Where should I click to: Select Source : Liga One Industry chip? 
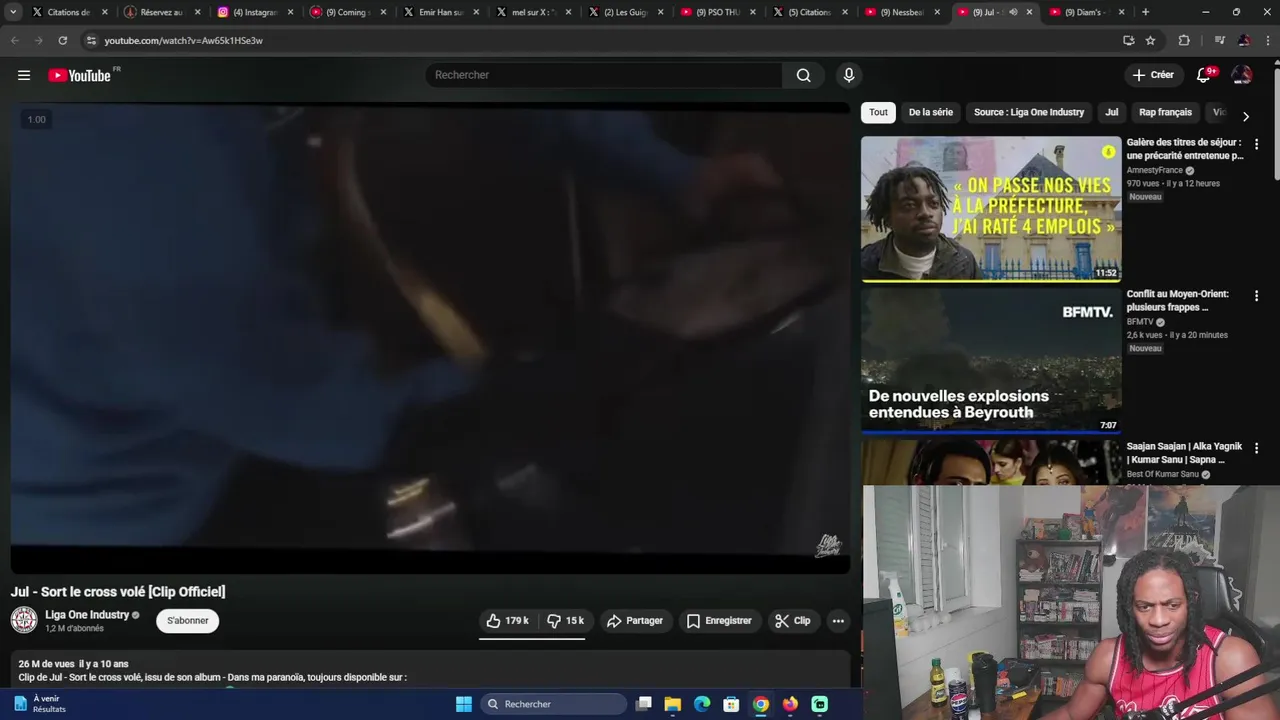click(x=1029, y=112)
